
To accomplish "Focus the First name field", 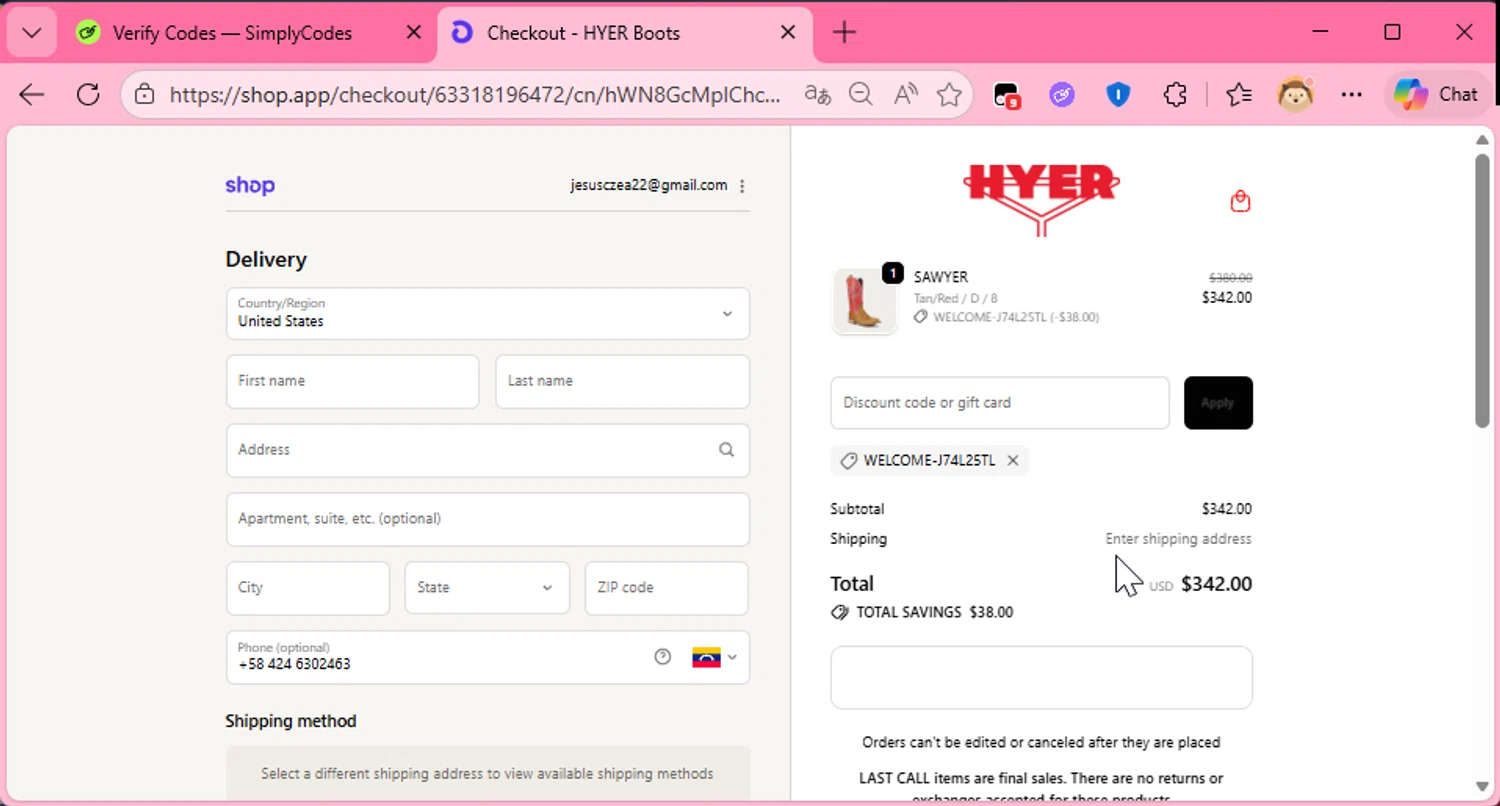I will click(353, 381).
